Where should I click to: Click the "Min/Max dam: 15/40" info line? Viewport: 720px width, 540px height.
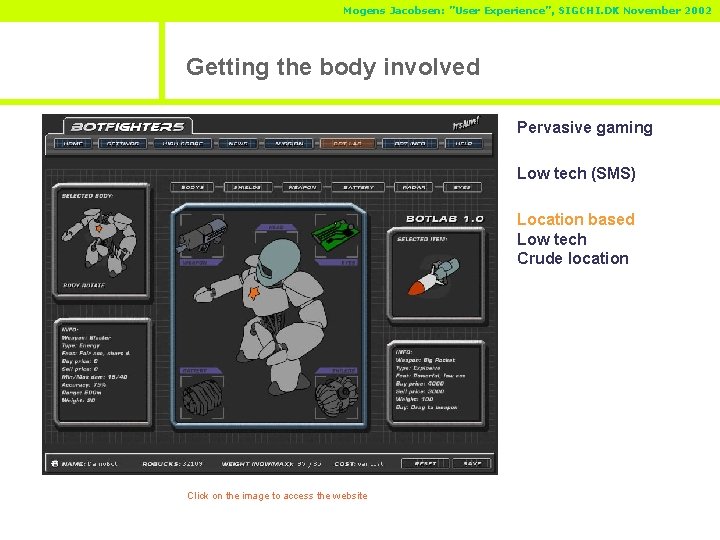click(94, 377)
